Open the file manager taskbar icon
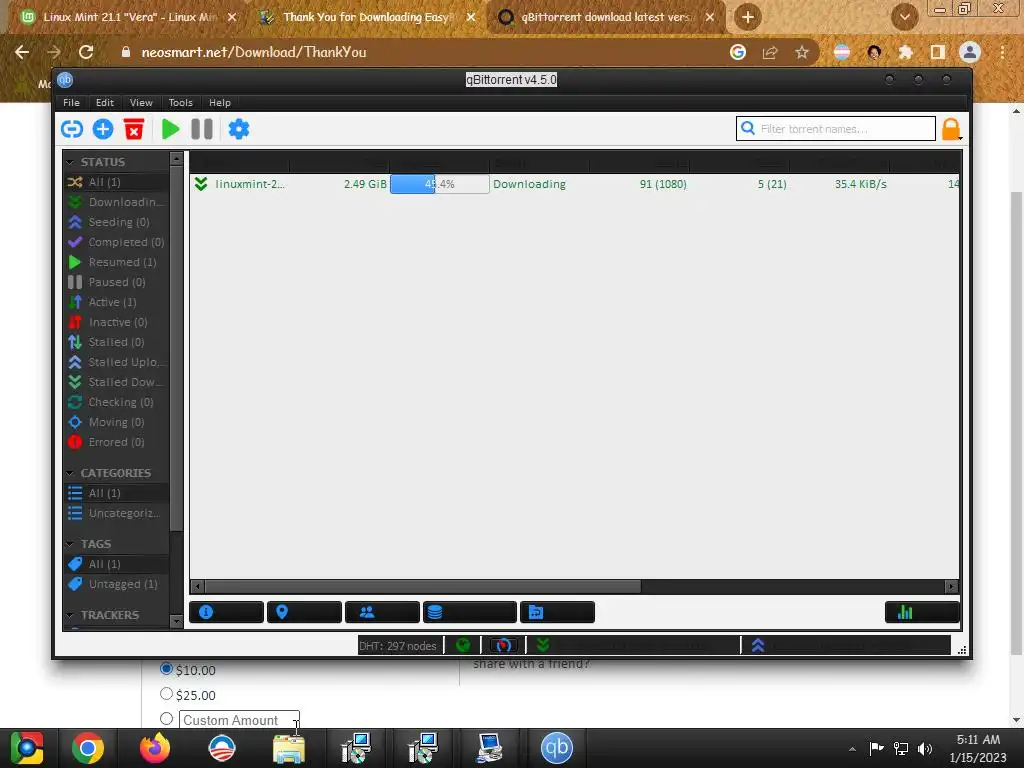 pyautogui.click(x=289, y=748)
